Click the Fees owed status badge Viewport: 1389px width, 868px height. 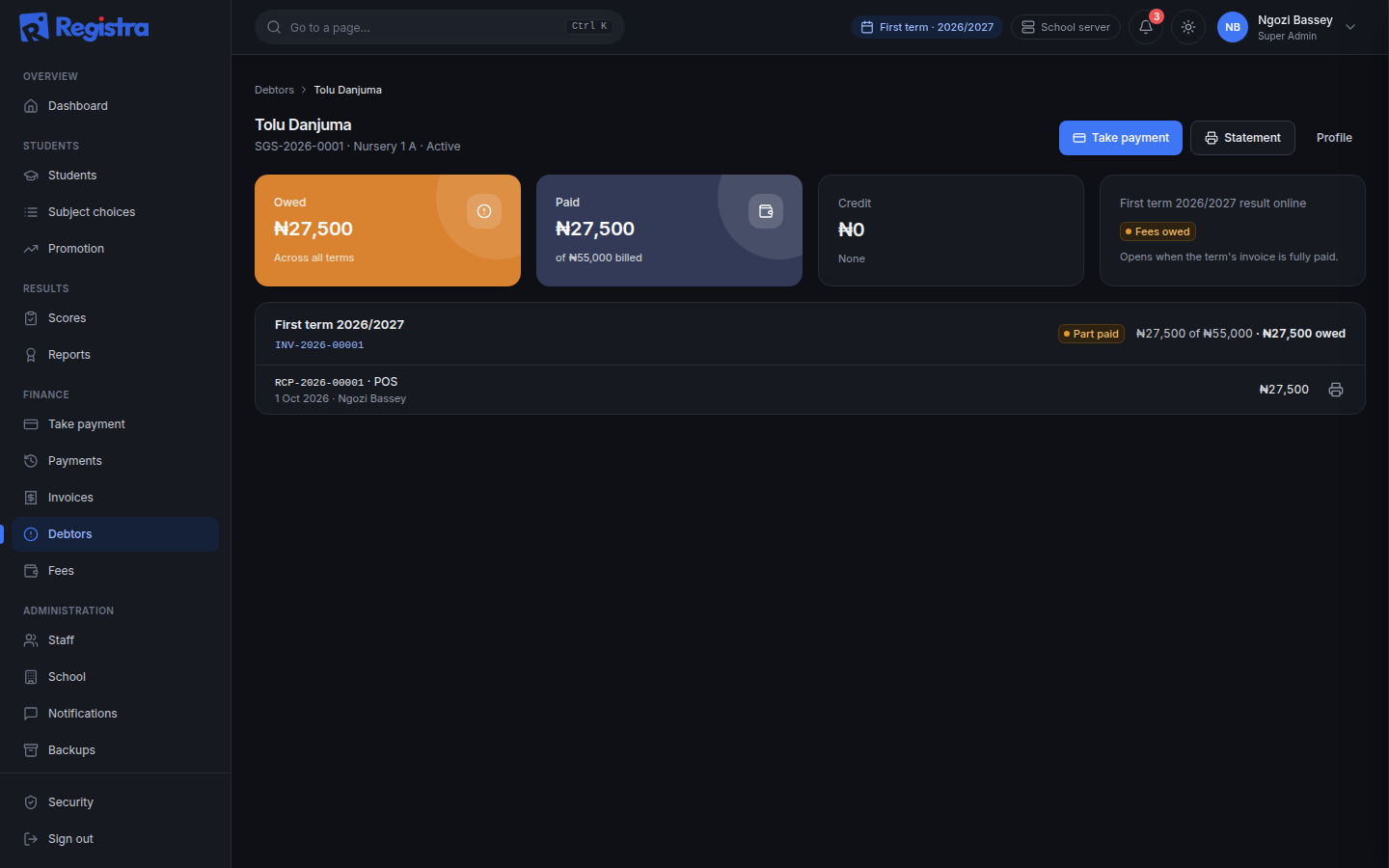(x=1157, y=231)
